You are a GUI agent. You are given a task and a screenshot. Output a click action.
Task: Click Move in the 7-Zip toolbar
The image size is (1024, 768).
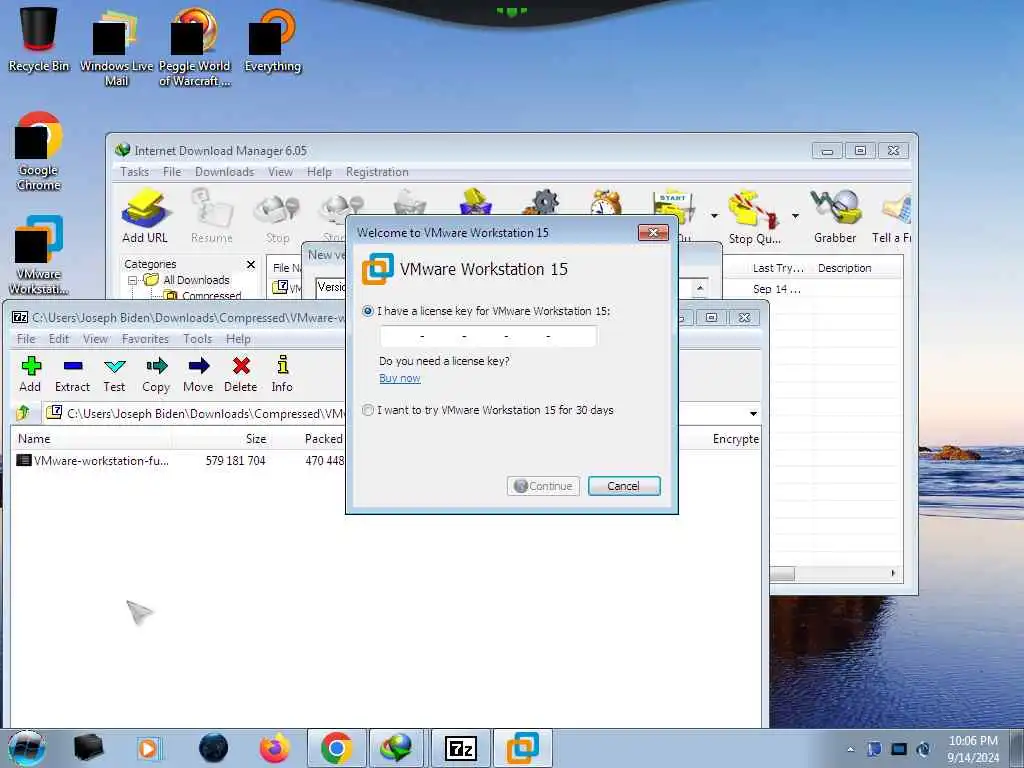point(198,374)
